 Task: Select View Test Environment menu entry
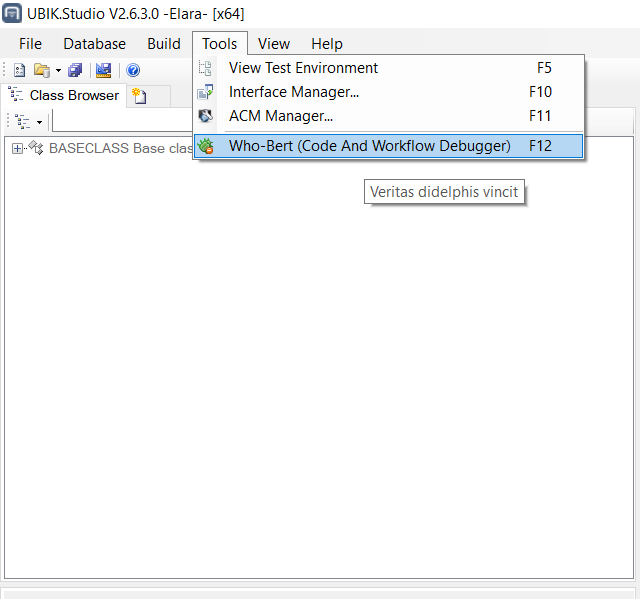coord(304,68)
